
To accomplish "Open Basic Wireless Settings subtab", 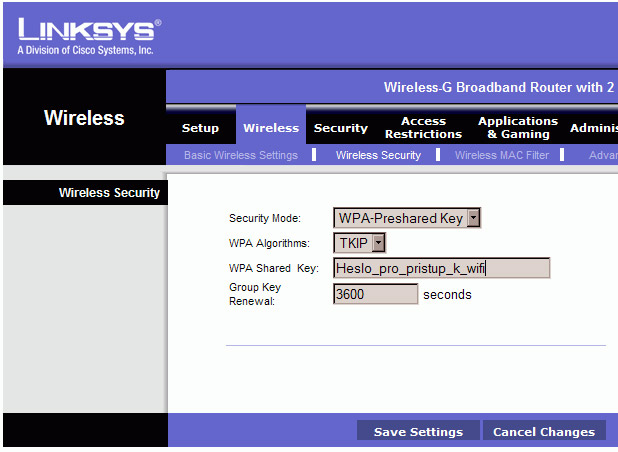I will pos(241,155).
